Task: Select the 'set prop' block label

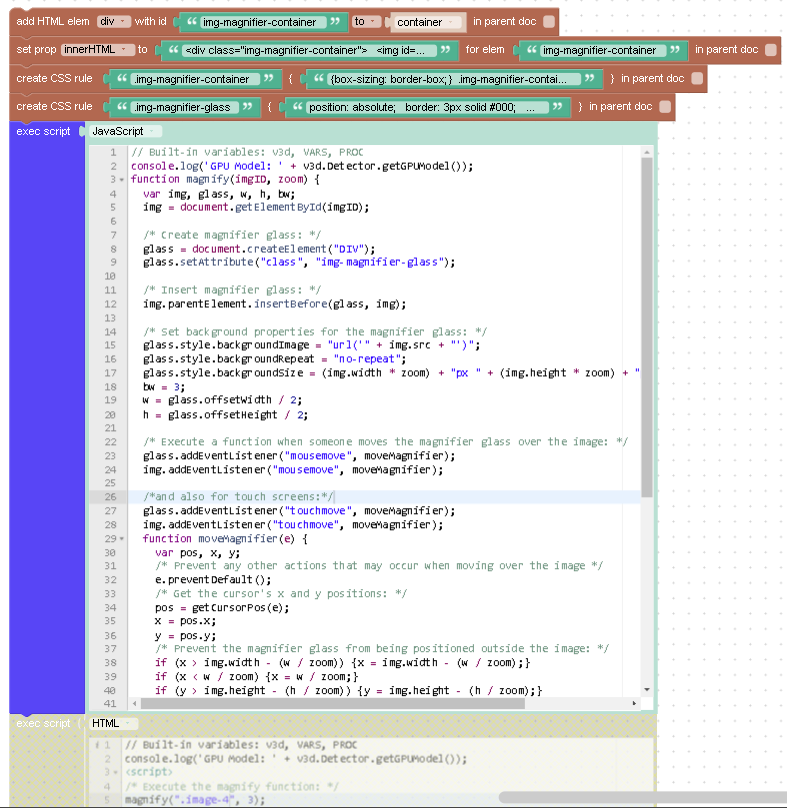Action: click(36, 49)
